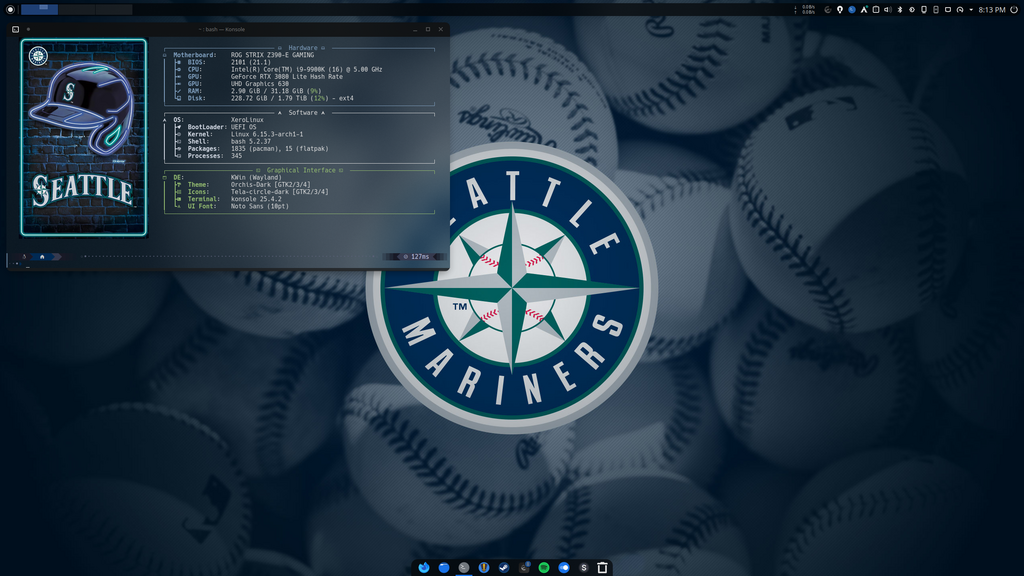Click the Konsole window icon in its title bar
1024x576 pixels.
coord(16,29)
